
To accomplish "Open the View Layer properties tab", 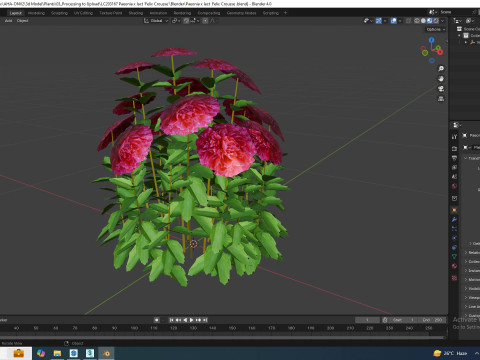I will point(454,167).
